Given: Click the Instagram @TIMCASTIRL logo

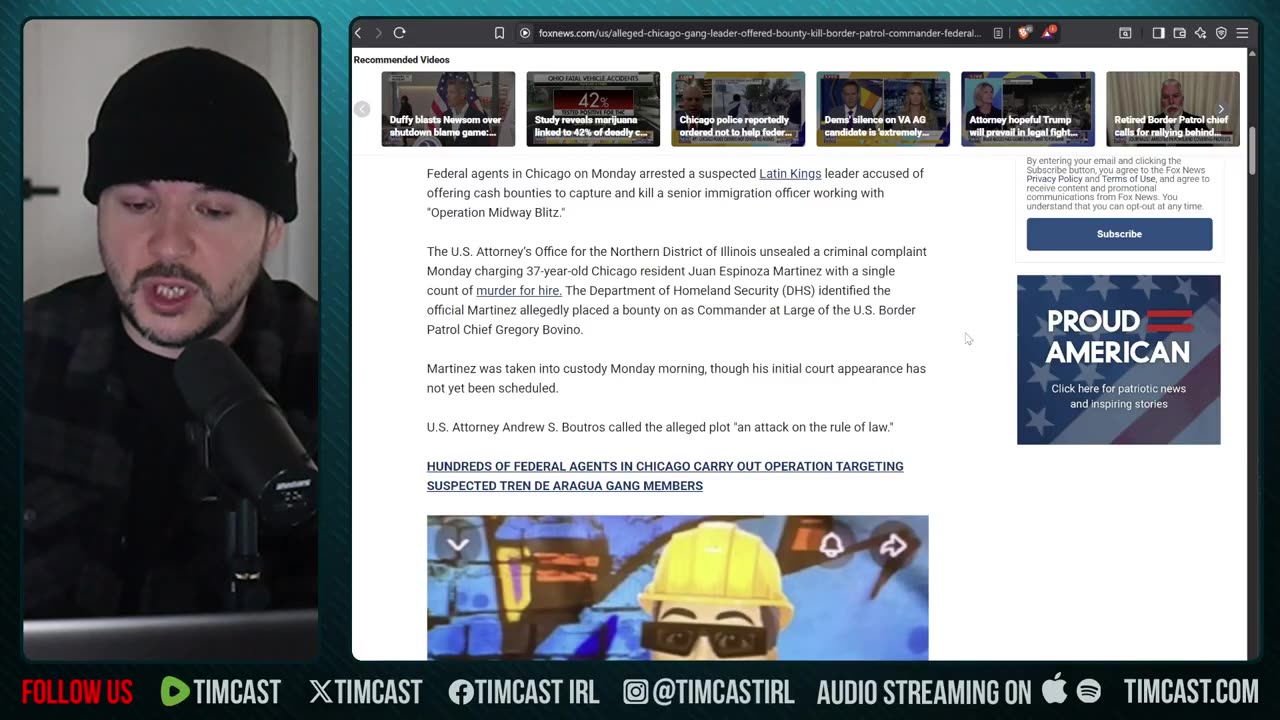Looking at the screenshot, I should (x=708, y=692).
